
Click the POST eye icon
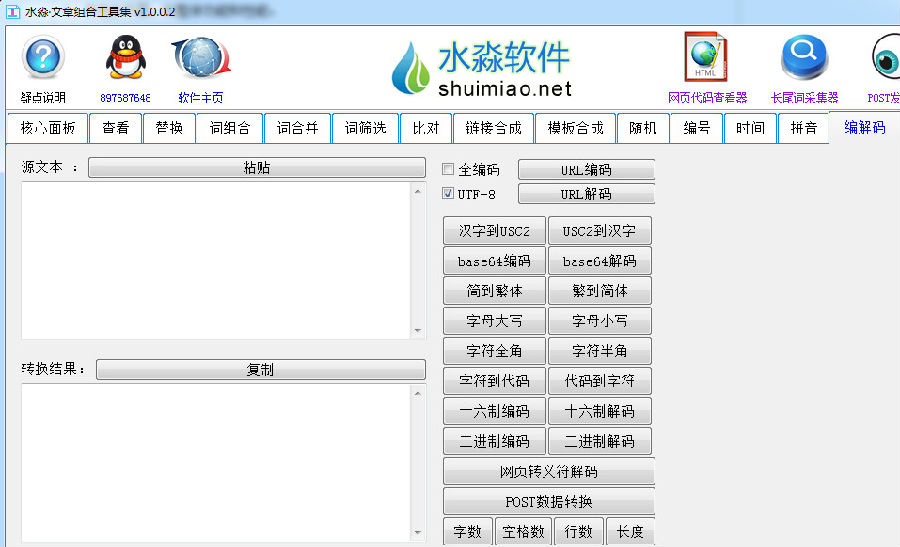tap(885, 57)
